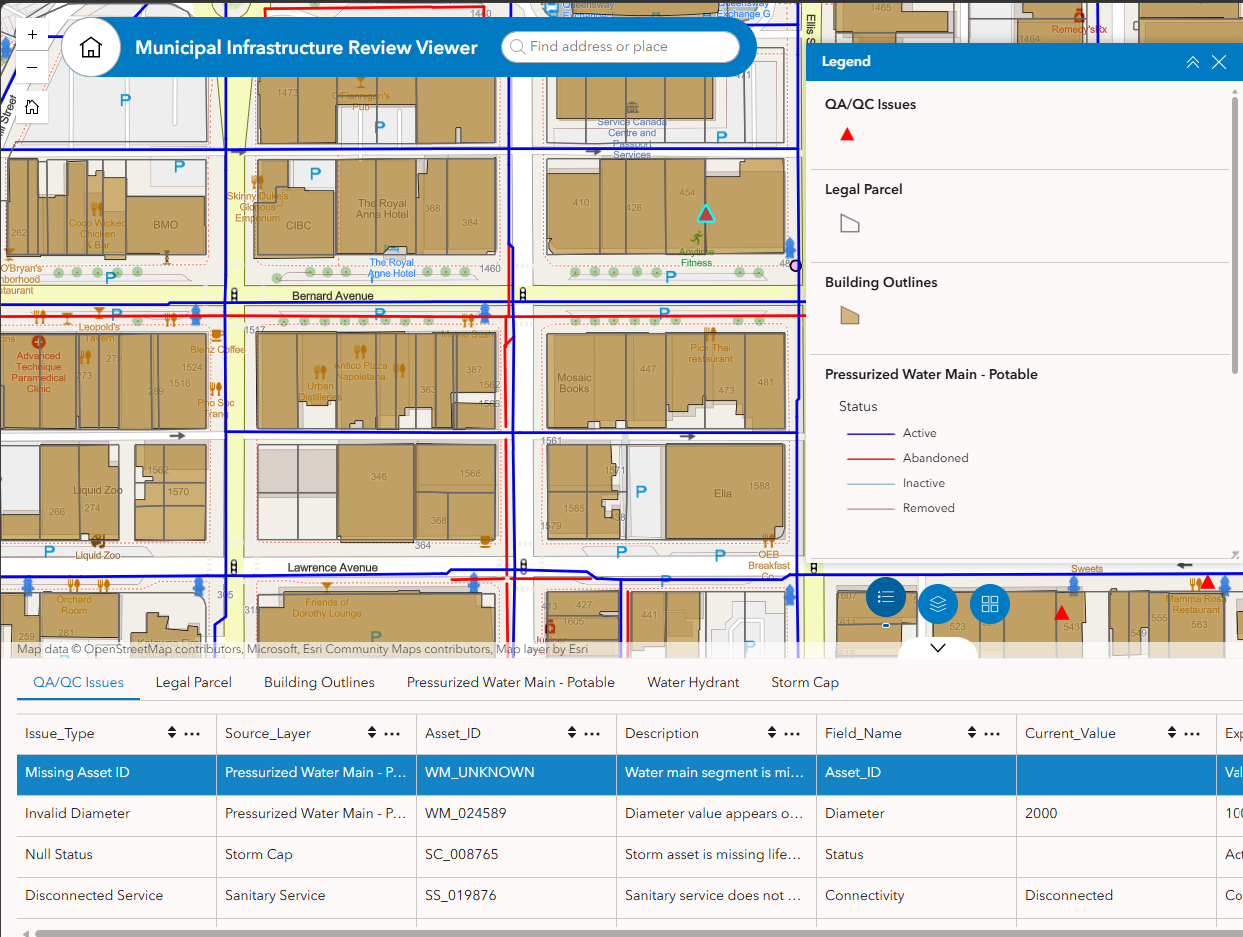Click the Bernard Avenue street label

(333, 296)
